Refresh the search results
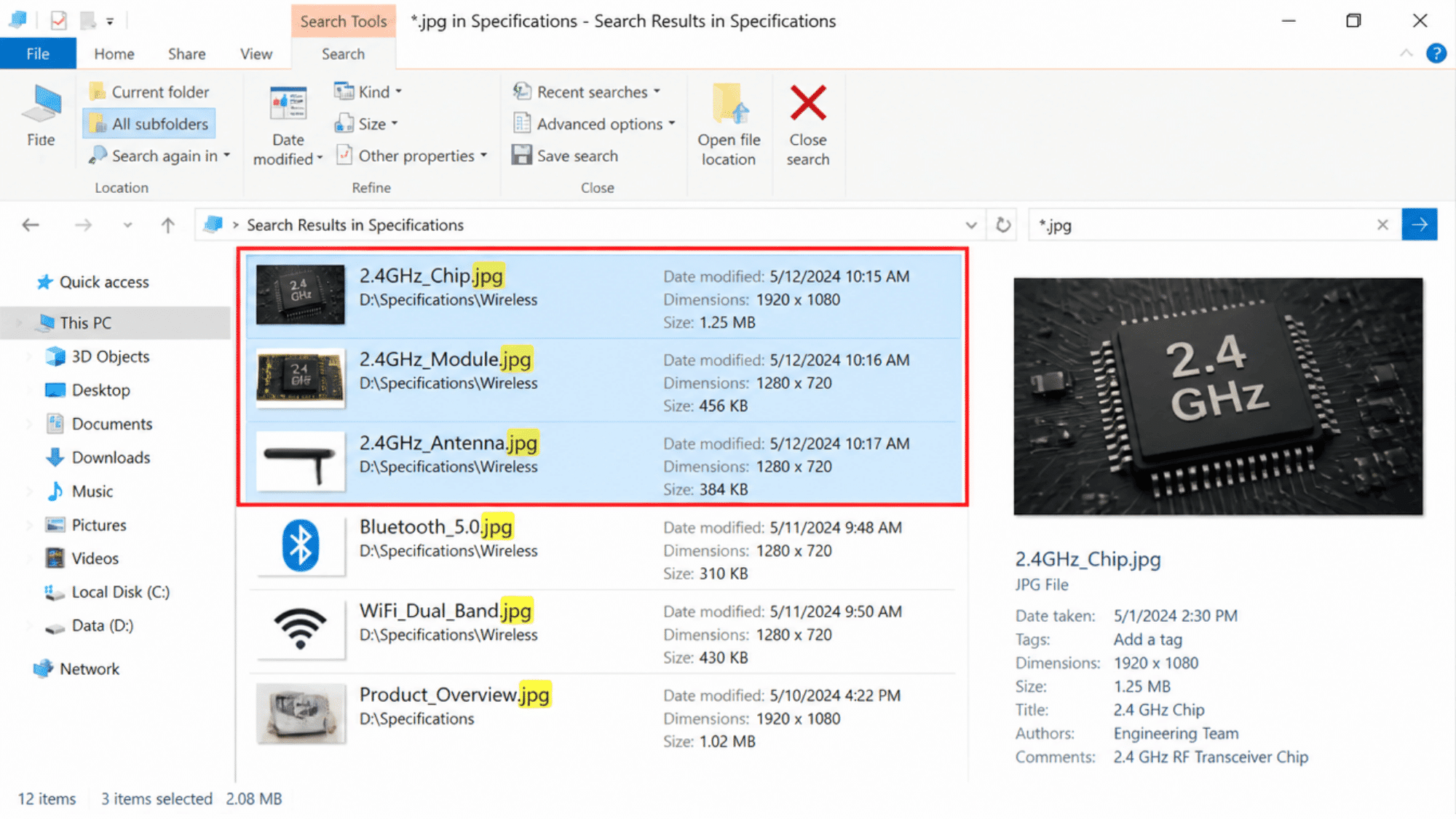The width and height of the screenshot is (1456, 819). (1003, 225)
